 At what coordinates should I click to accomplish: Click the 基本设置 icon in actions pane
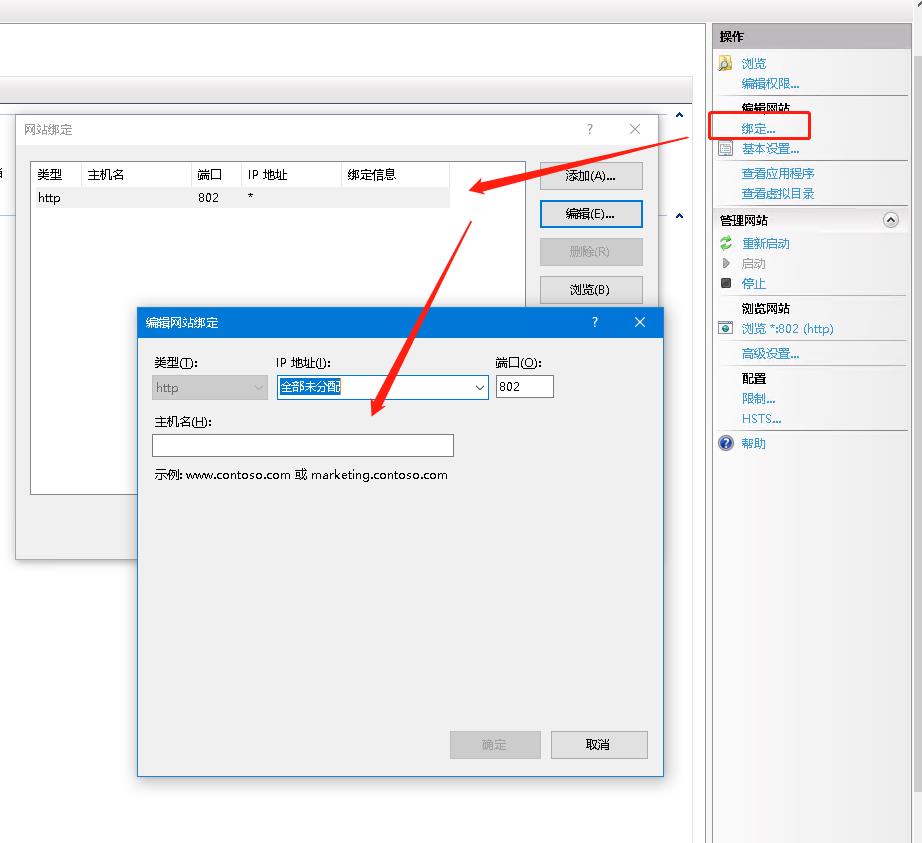pos(725,149)
